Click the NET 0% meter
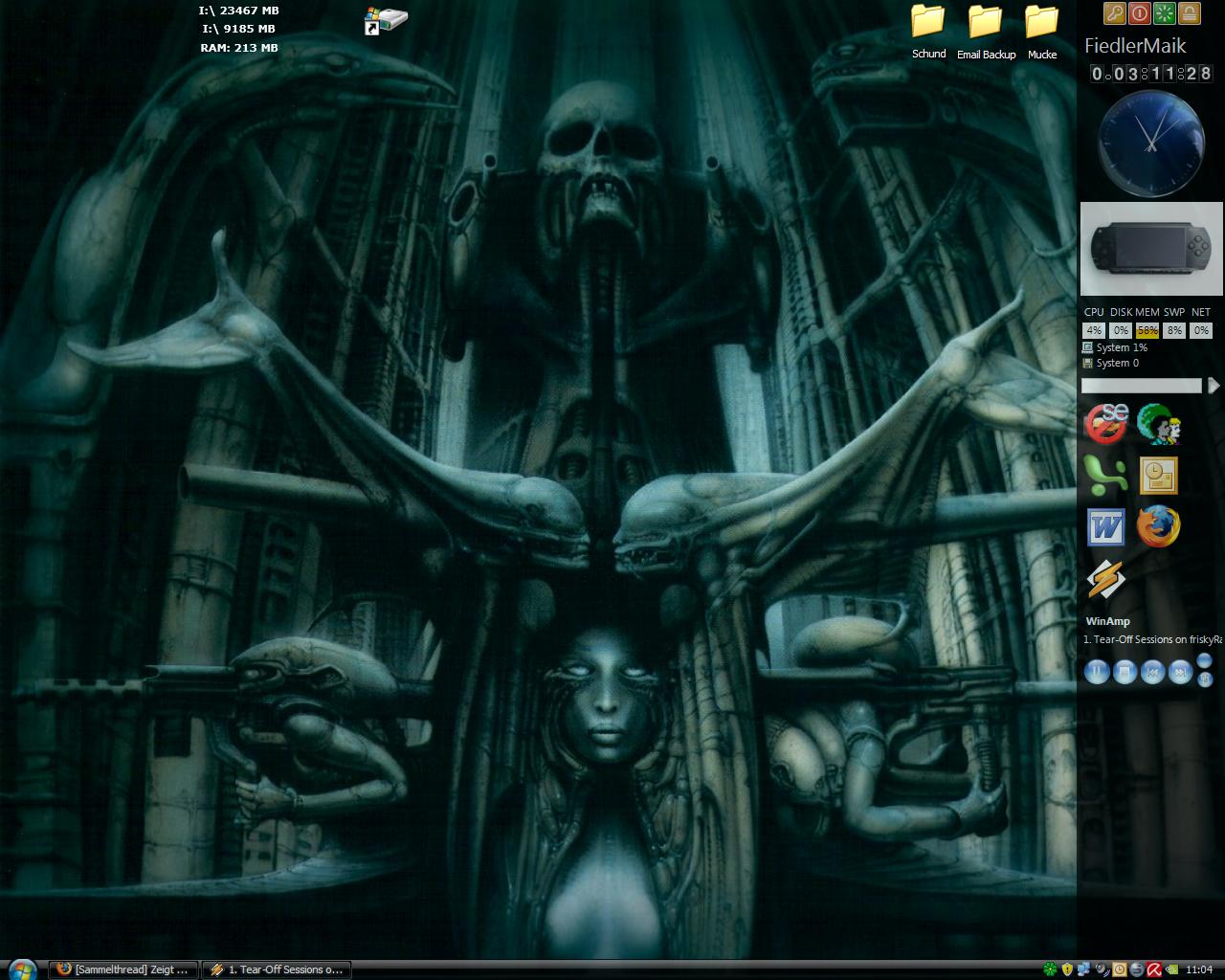This screenshot has height=980, width=1225. point(1201,330)
